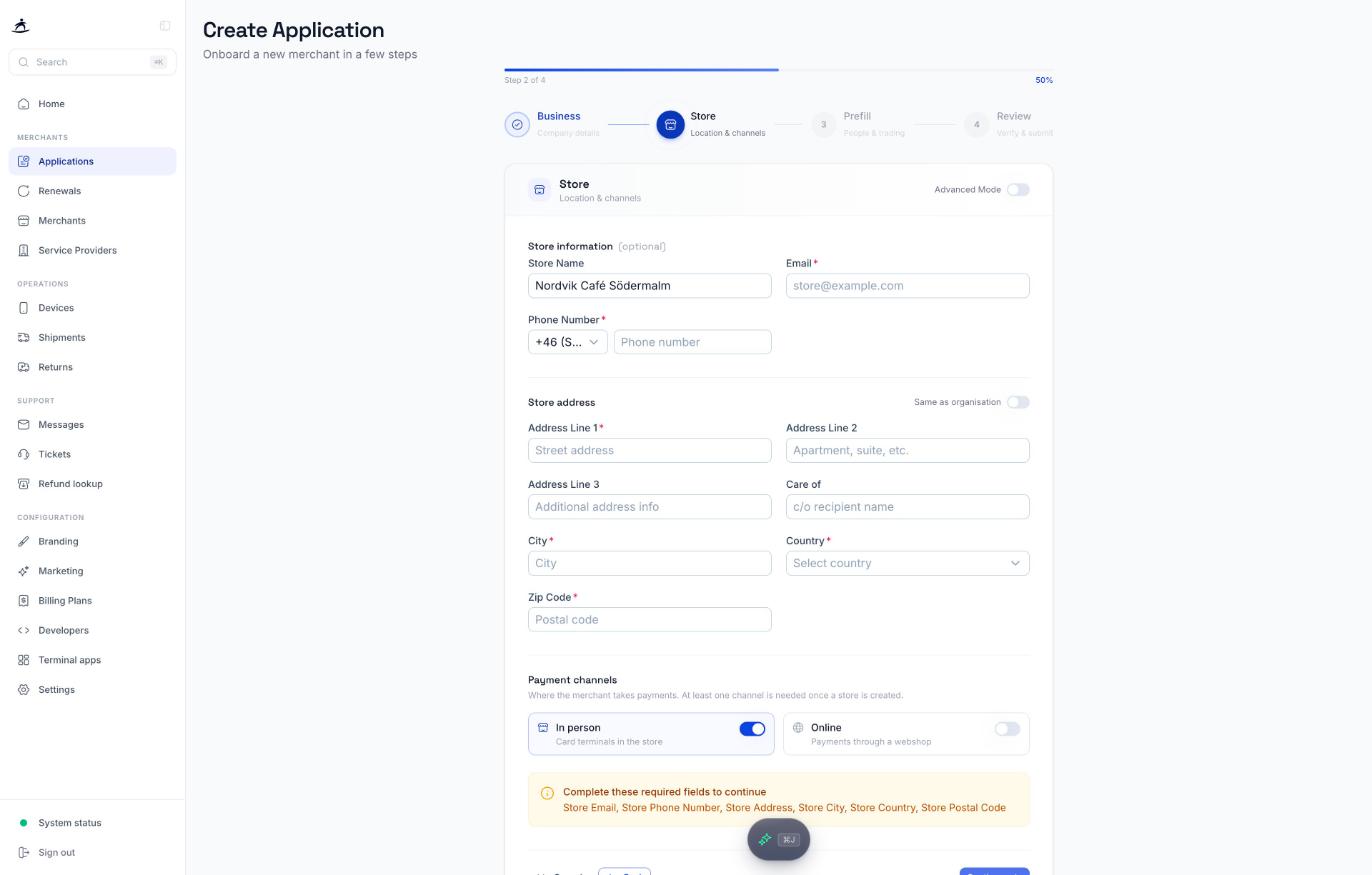This screenshot has width=1372, height=875.
Task: Click the Terminal apps grid icon
Action: pos(24,660)
